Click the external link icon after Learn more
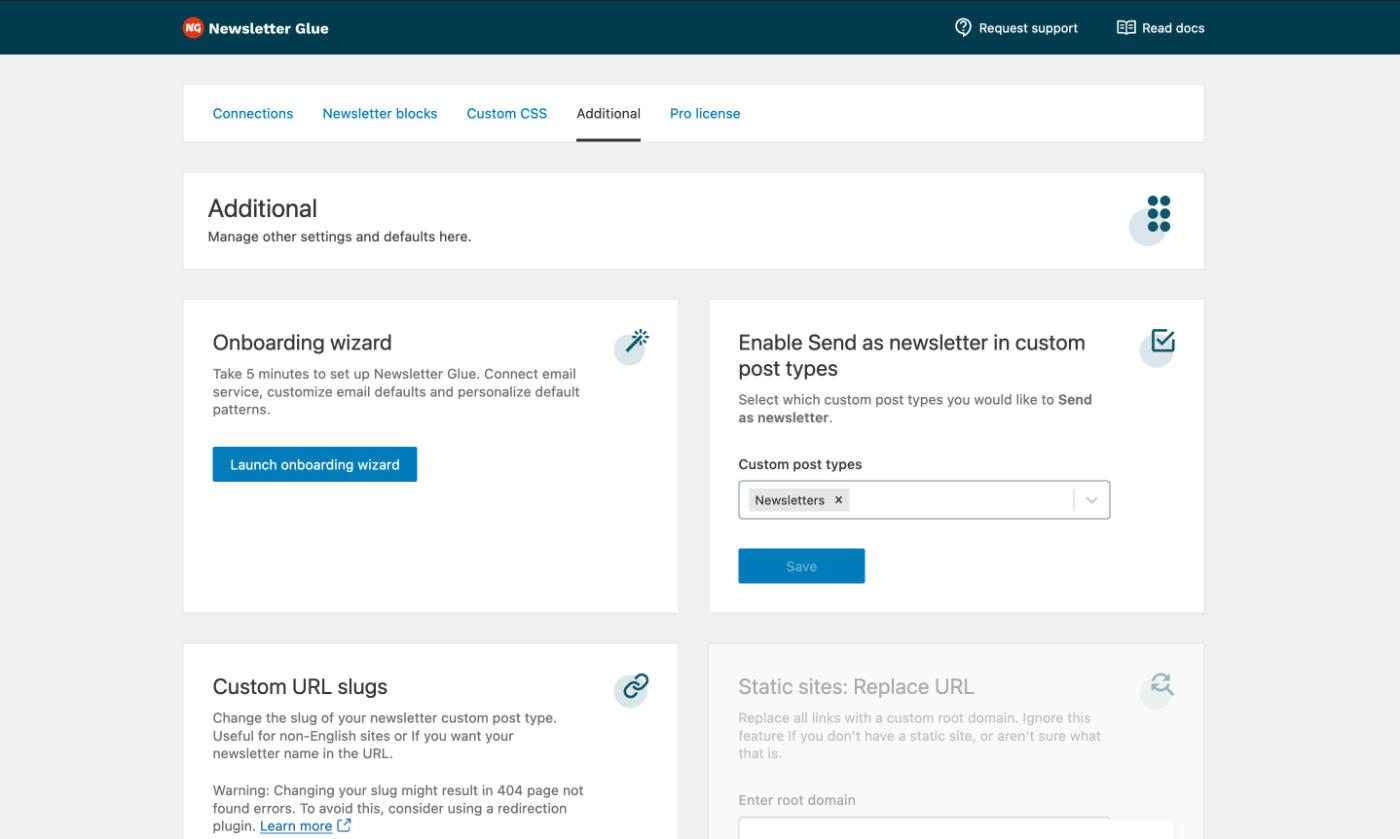 [x=344, y=826]
